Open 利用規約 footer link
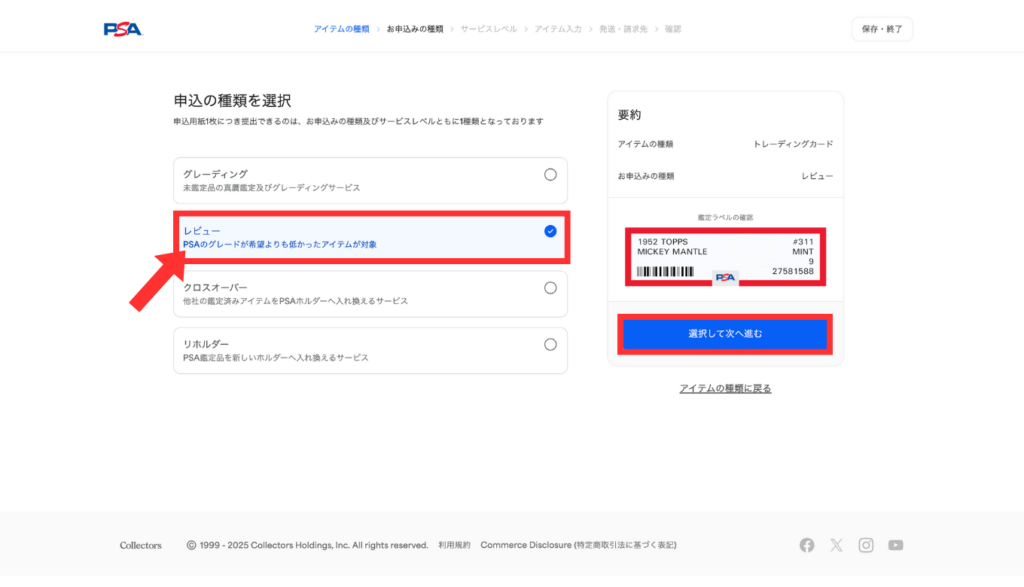 454,545
